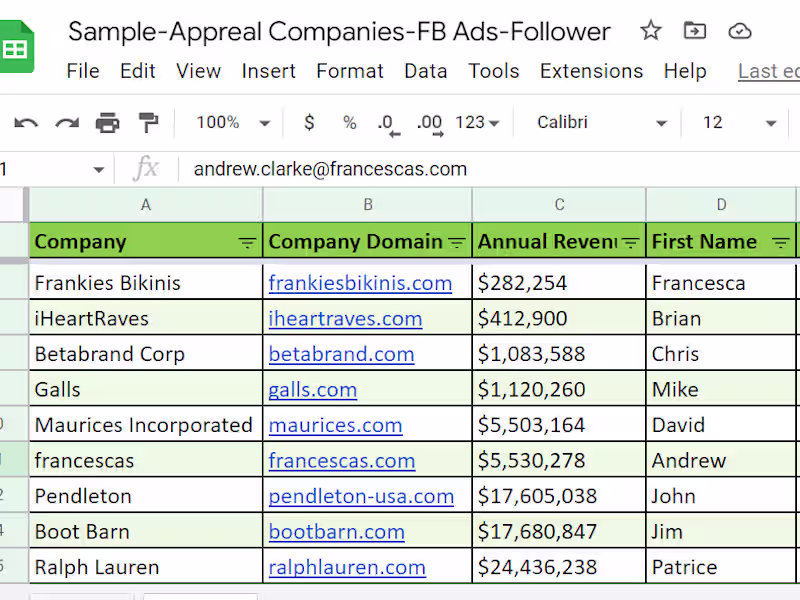800x600 pixels.
Task: Click the decrease decimal places button
Action: point(389,126)
